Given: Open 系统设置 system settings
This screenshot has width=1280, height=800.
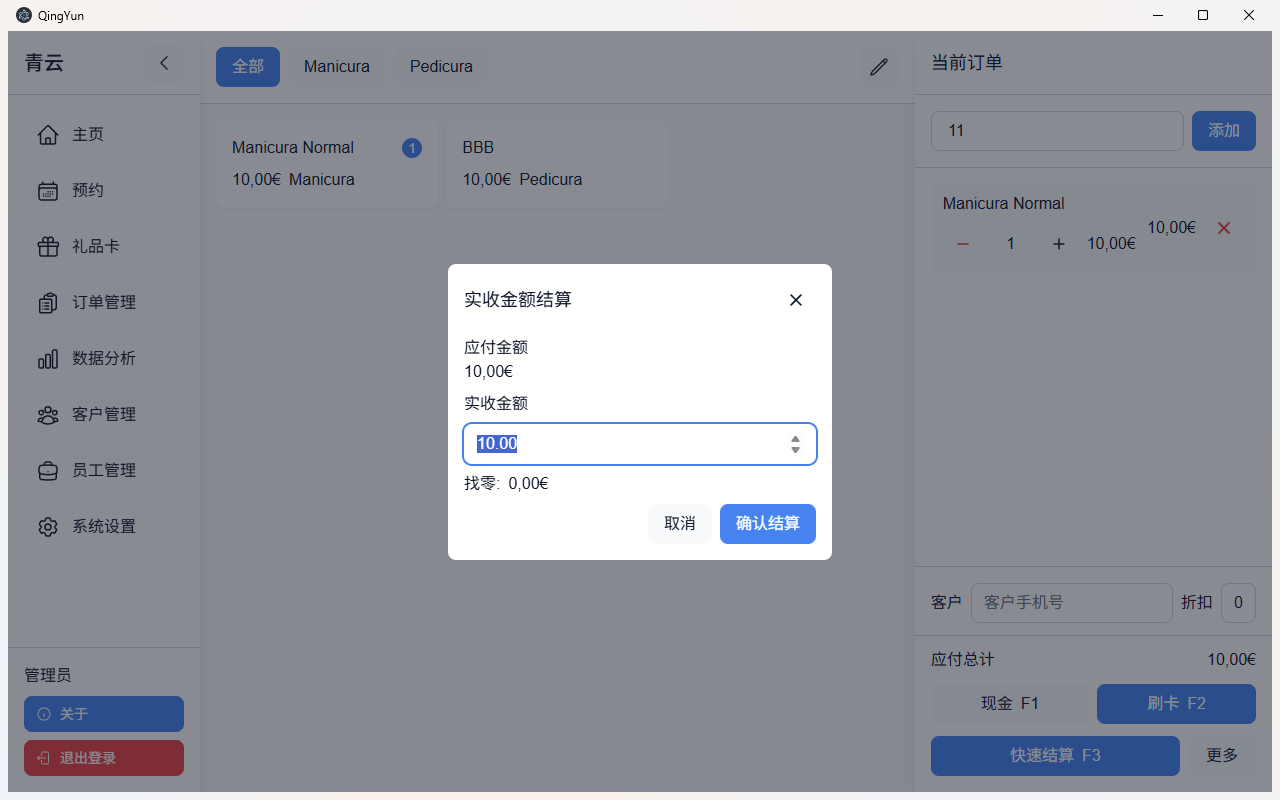Looking at the screenshot, I should coord(104,526).
